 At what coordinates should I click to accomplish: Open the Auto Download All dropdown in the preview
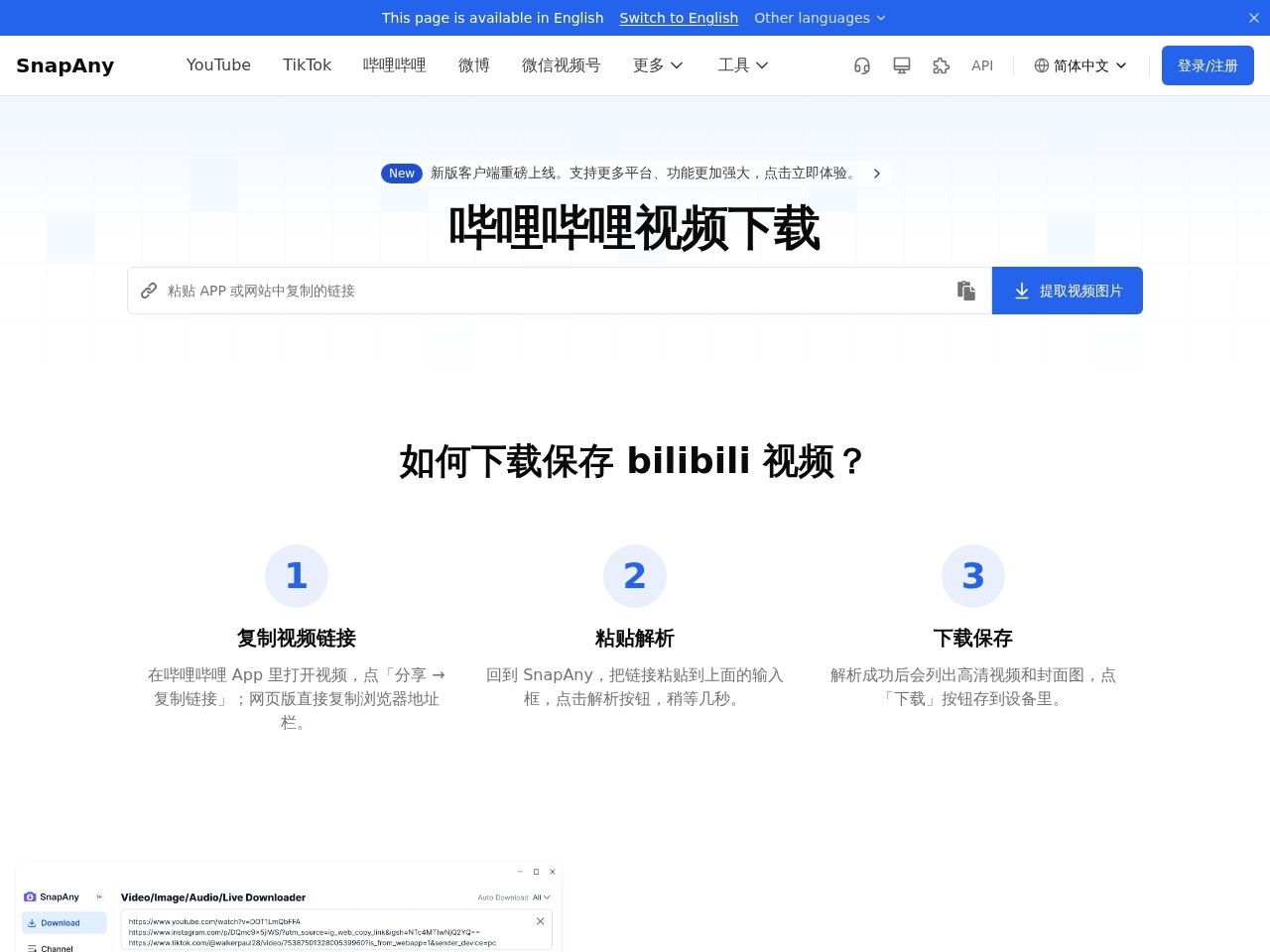click(x=542, y=897)
